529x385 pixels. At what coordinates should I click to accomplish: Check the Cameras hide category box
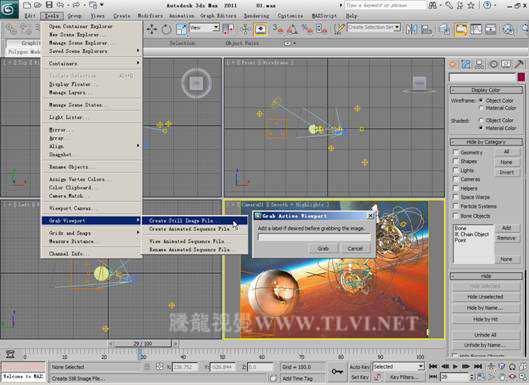455,179
